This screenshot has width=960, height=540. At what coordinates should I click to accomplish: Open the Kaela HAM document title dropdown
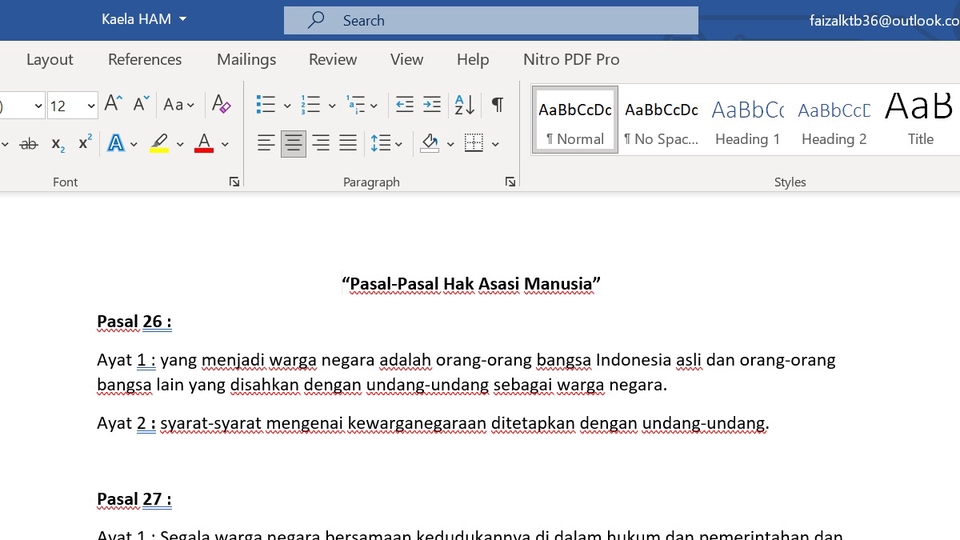click(144, 19)
